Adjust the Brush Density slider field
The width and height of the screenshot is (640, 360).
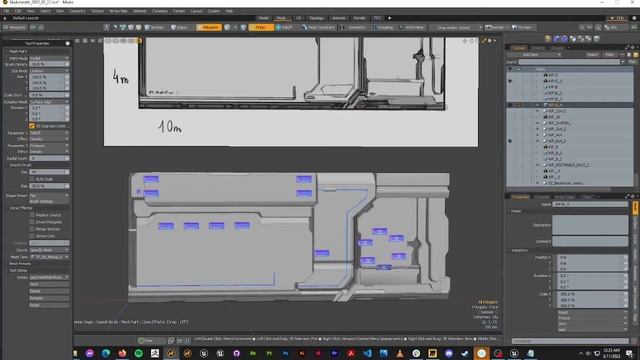(49, 64)
